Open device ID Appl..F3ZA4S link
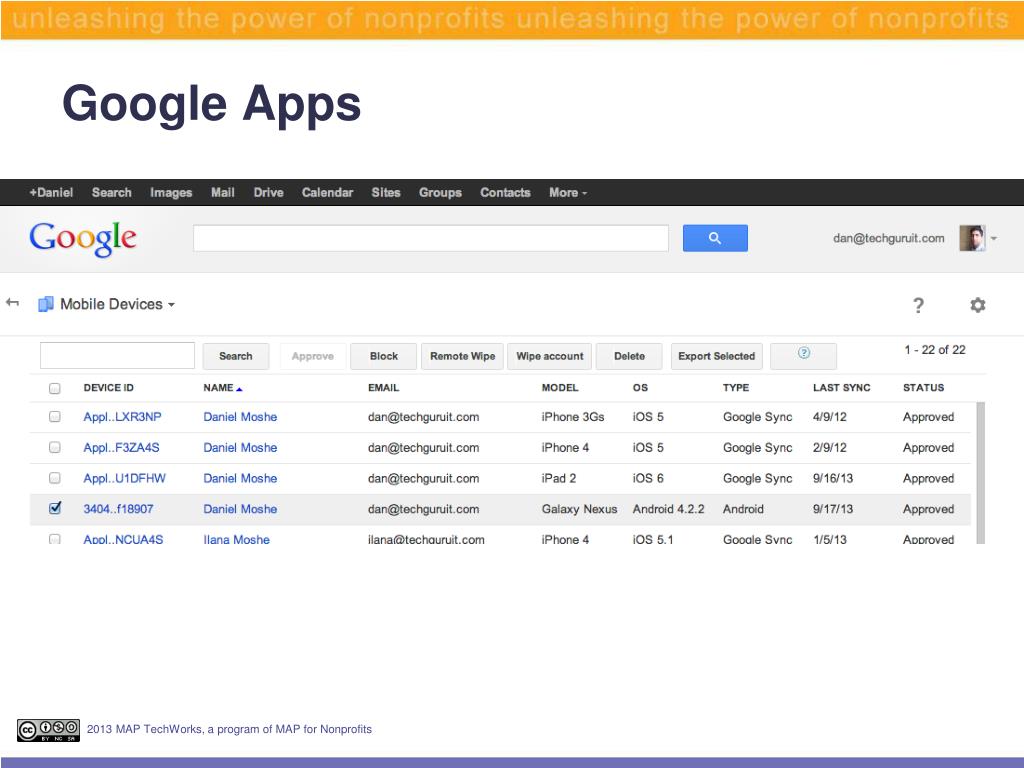 (x=121, y=447)
